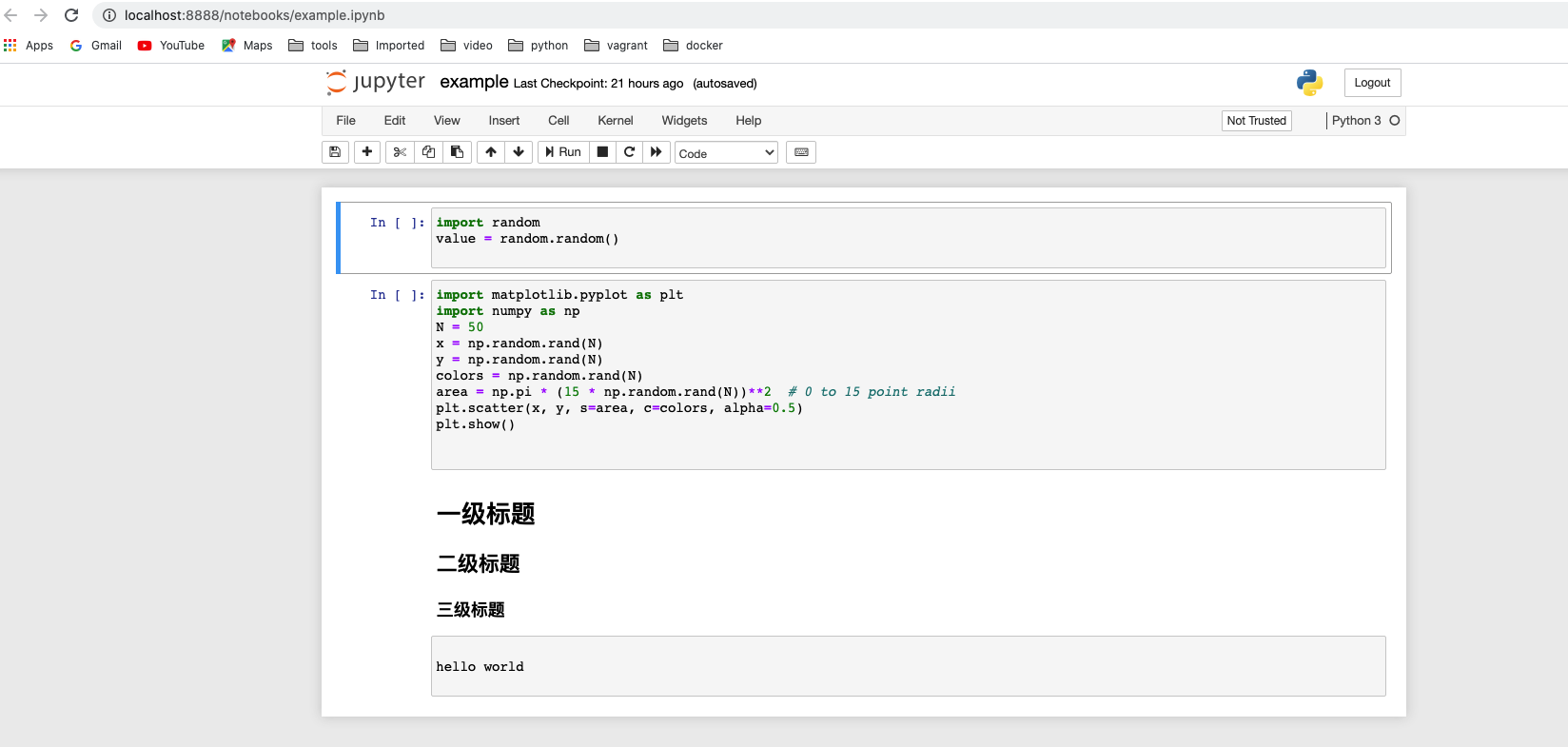
Task: Click the Logout button
Action: click(x=1372, y=83)
